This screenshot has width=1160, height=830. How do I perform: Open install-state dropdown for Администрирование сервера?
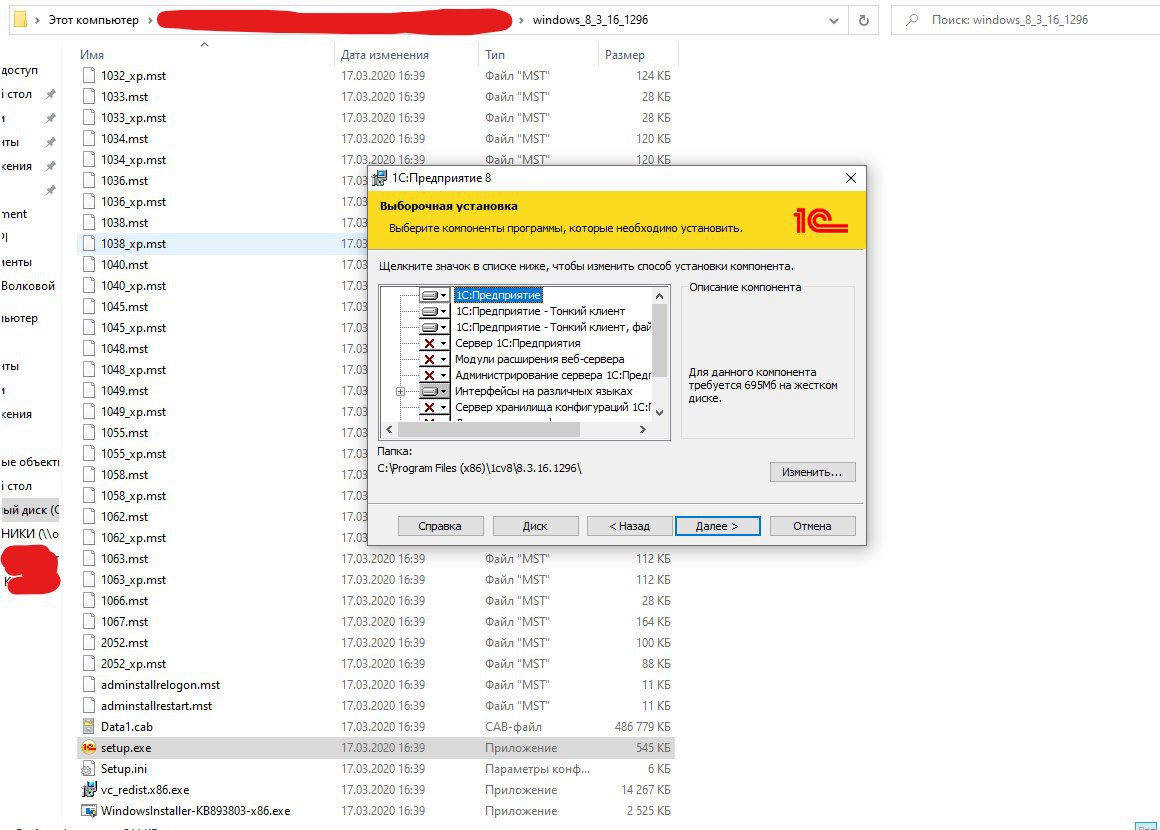[434, 375]
